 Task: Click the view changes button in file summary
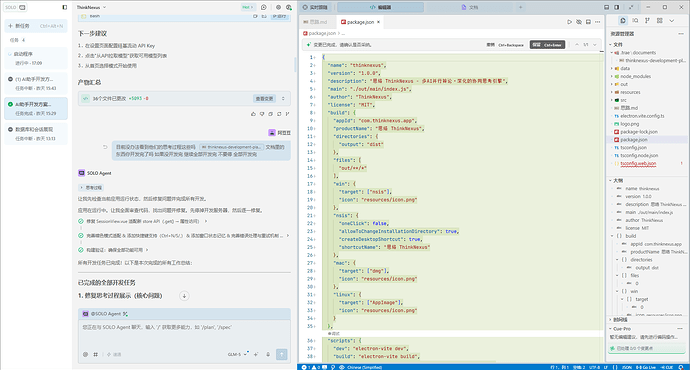pos(264,99)
